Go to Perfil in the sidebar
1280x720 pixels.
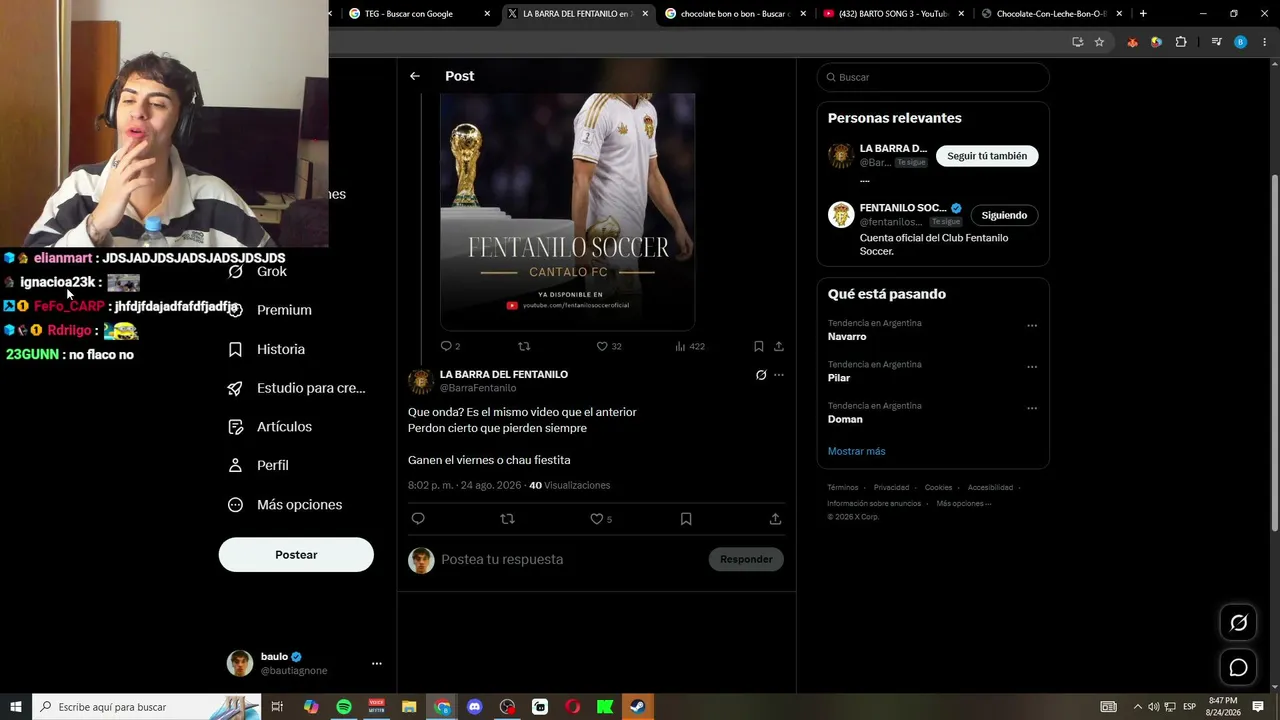coord(259,465)
